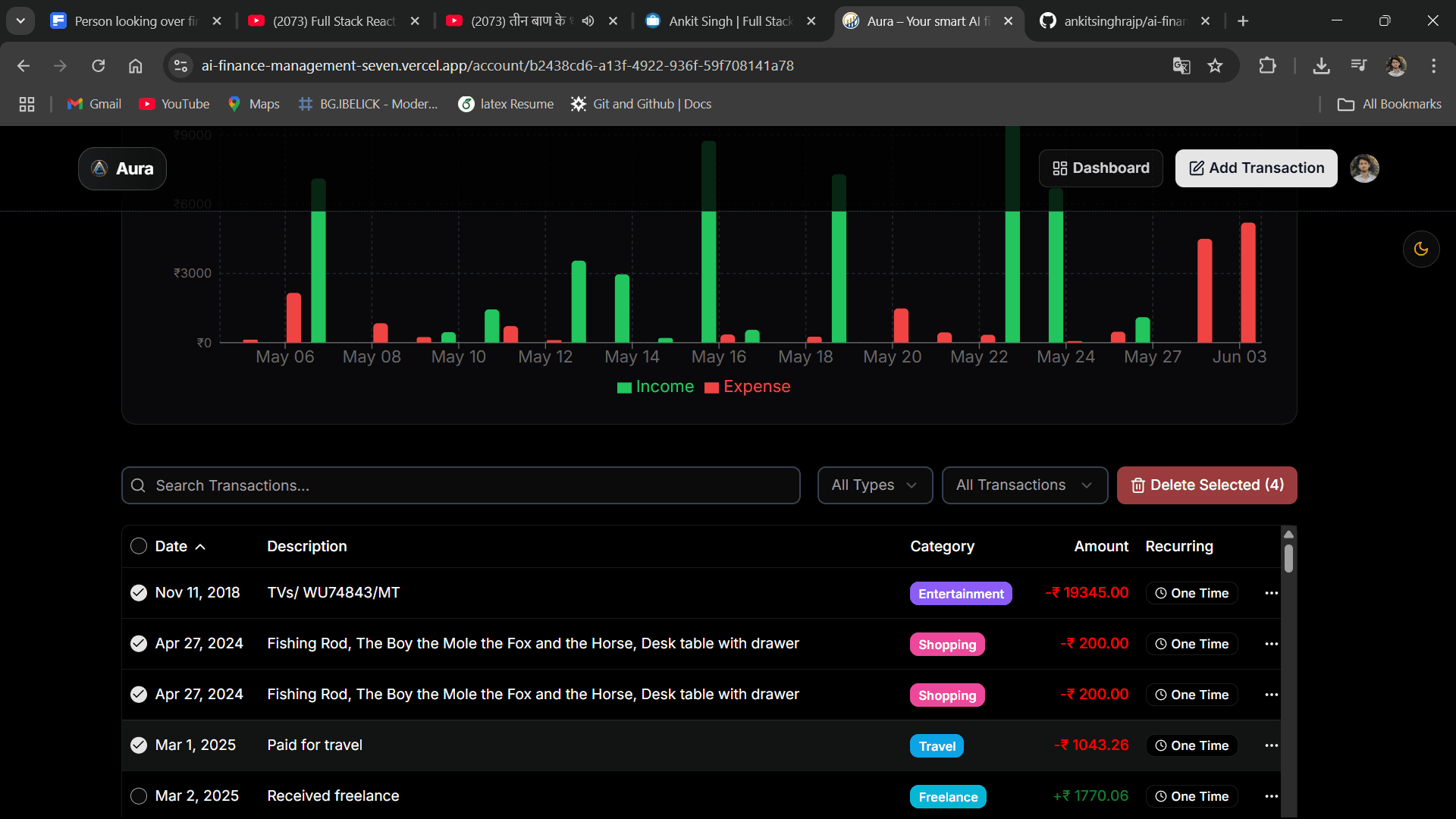Expand the All Transactions dropdown
The width and height of the screenshot is (1456, 819).
[x=1025, y=485]
